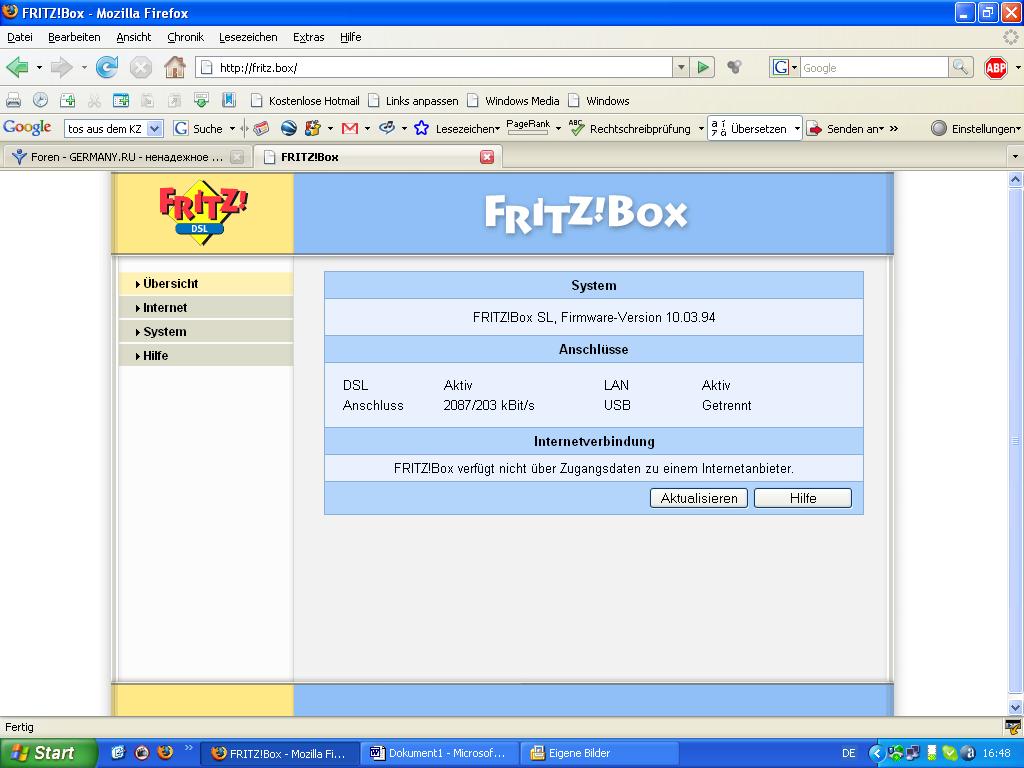Open the Google toolbar search box dropdown
The height and width of the screenshot is (768, 1024).
tap(155, 129)
